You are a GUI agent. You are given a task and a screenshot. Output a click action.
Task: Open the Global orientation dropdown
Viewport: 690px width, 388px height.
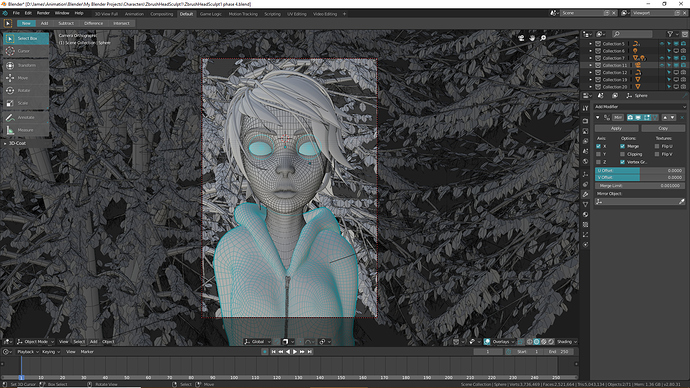point(258,342)
